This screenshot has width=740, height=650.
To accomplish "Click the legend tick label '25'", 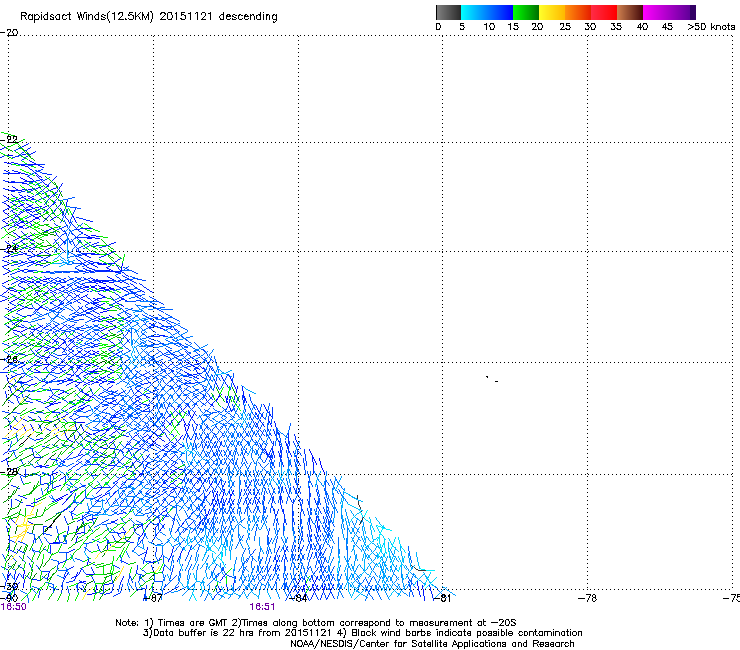I will tap(565, 27).
